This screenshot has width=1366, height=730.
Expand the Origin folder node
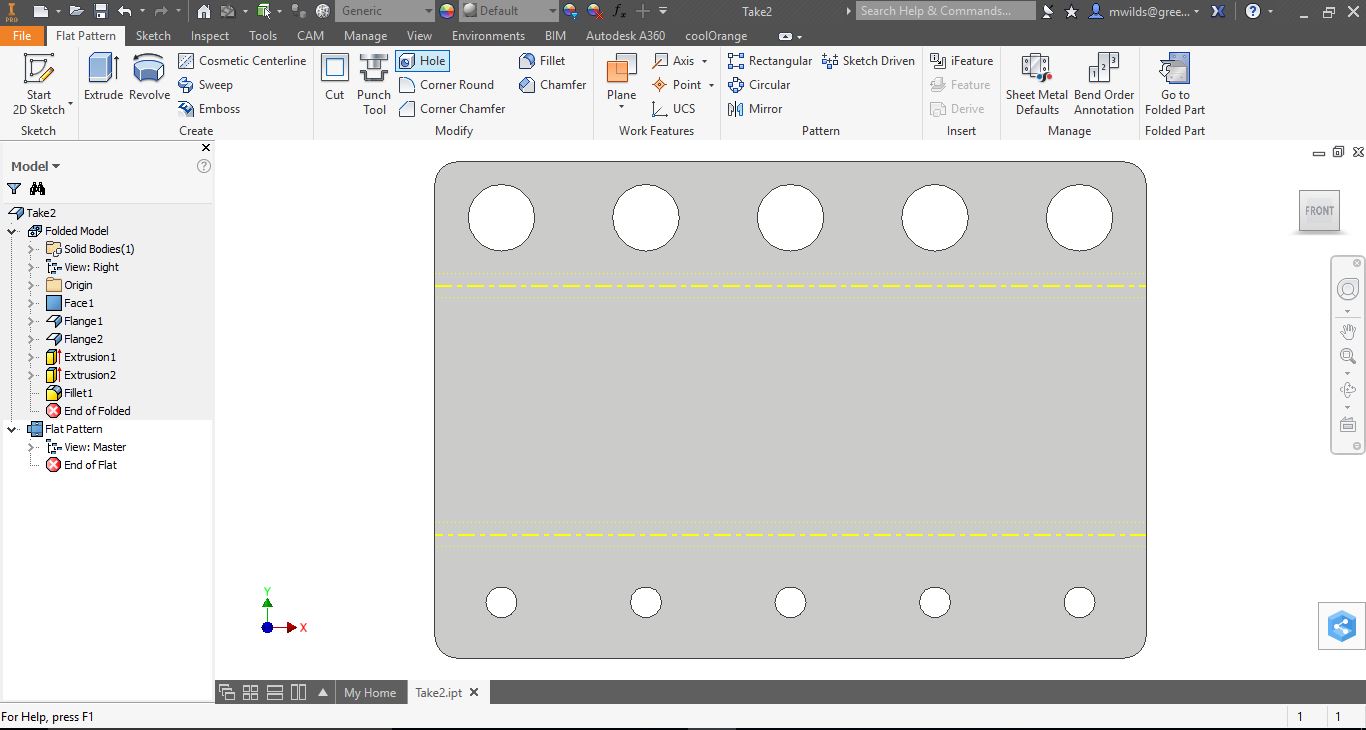coord(32,285)
